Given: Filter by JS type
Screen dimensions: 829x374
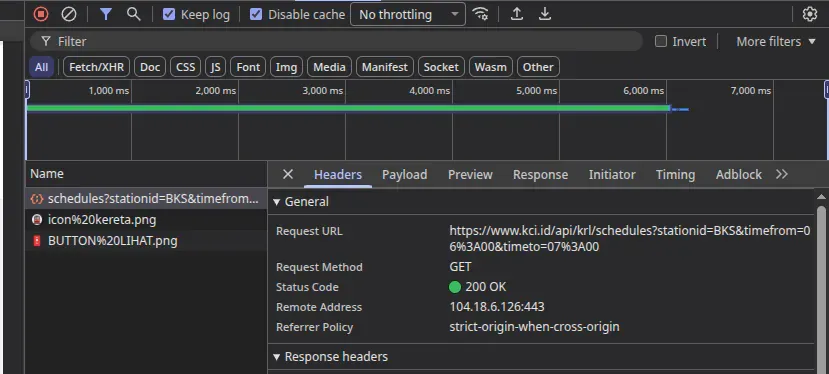Looking at the screenshot, I should tap(215, 67).
